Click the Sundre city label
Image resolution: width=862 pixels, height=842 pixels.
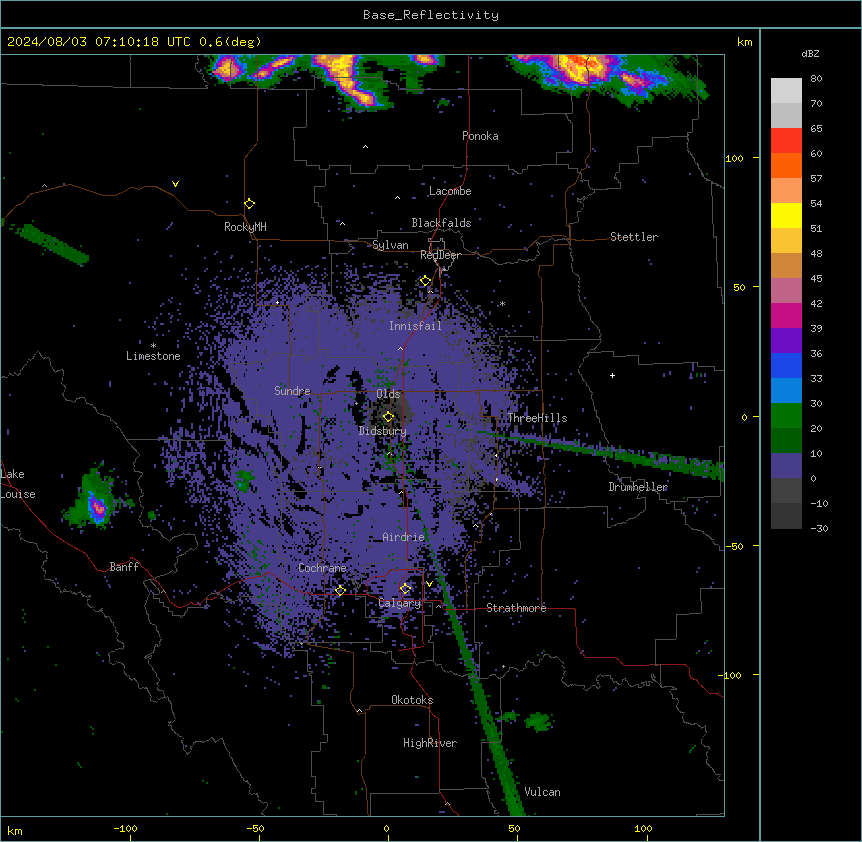(x=292, y=391)
